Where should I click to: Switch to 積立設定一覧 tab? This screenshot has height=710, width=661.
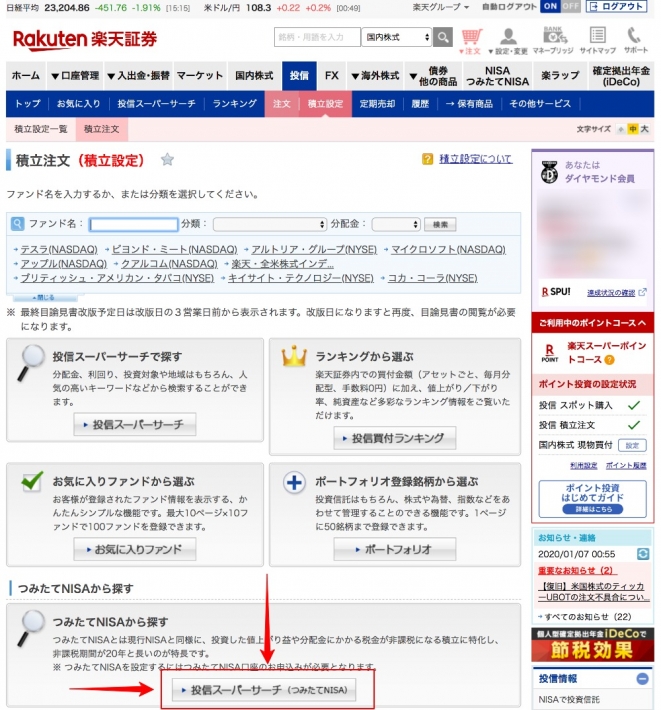pyautogui.click(x=41, y=130)
